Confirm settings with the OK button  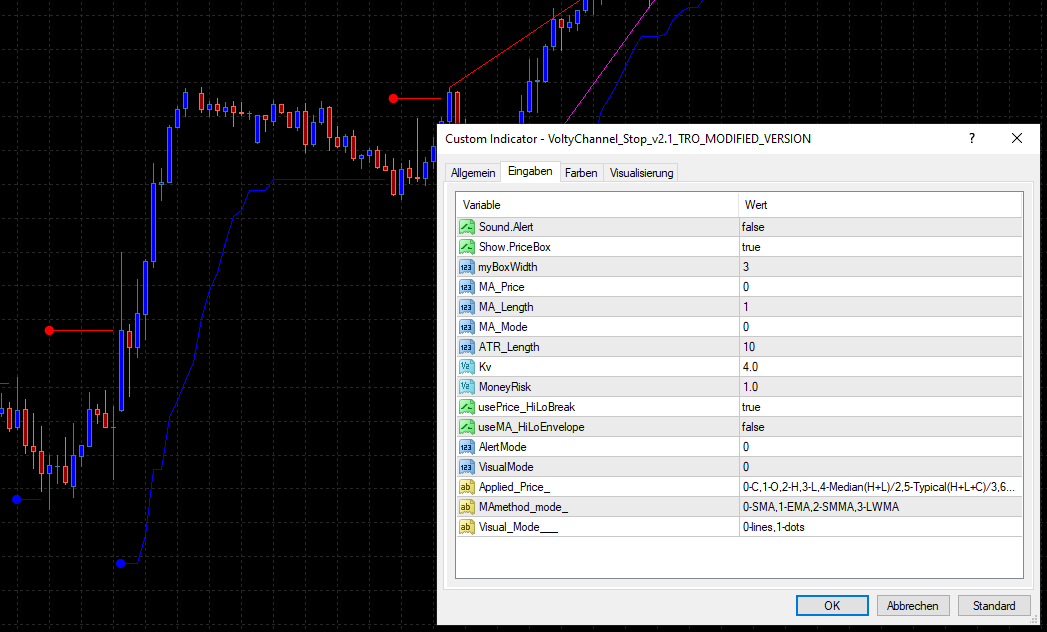tap(832, 605)
